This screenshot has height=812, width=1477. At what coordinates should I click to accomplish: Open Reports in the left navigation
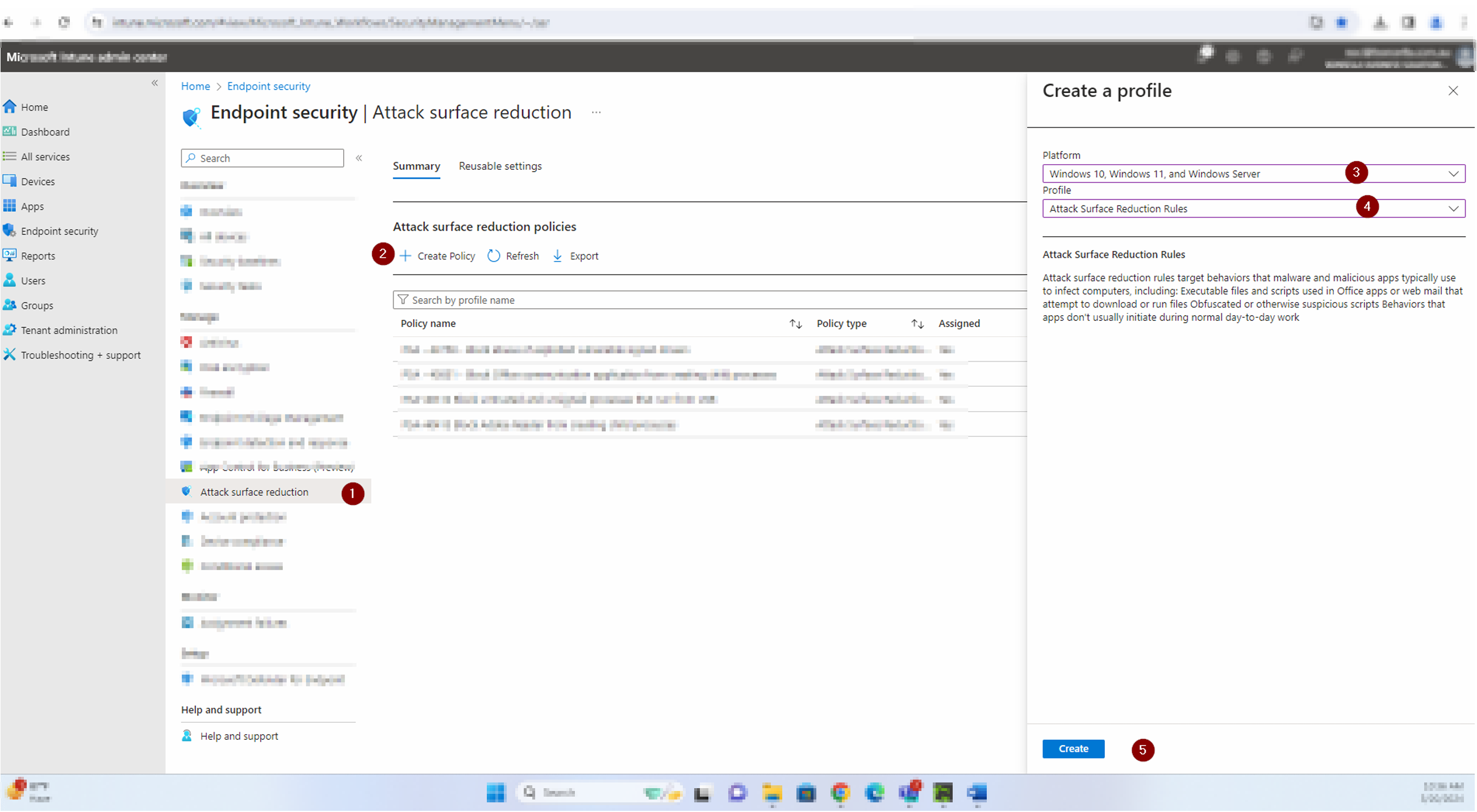coord(29,256)
